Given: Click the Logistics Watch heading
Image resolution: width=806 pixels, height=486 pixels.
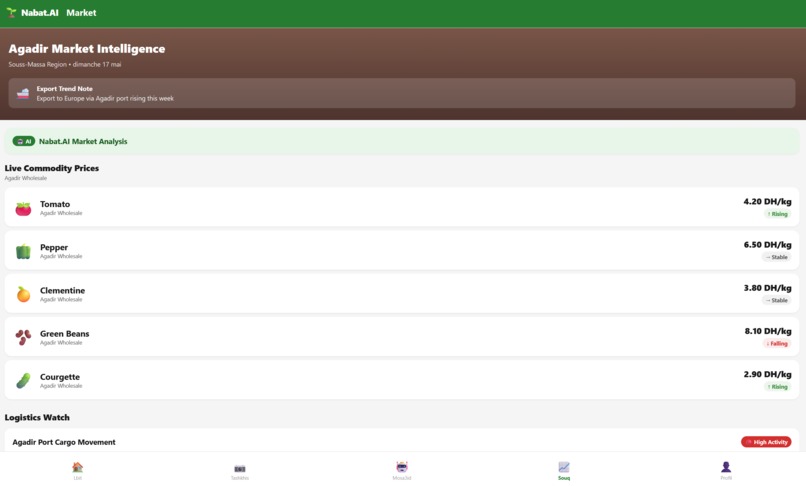Looking at the screenshot, I should [x=37, y=418].
